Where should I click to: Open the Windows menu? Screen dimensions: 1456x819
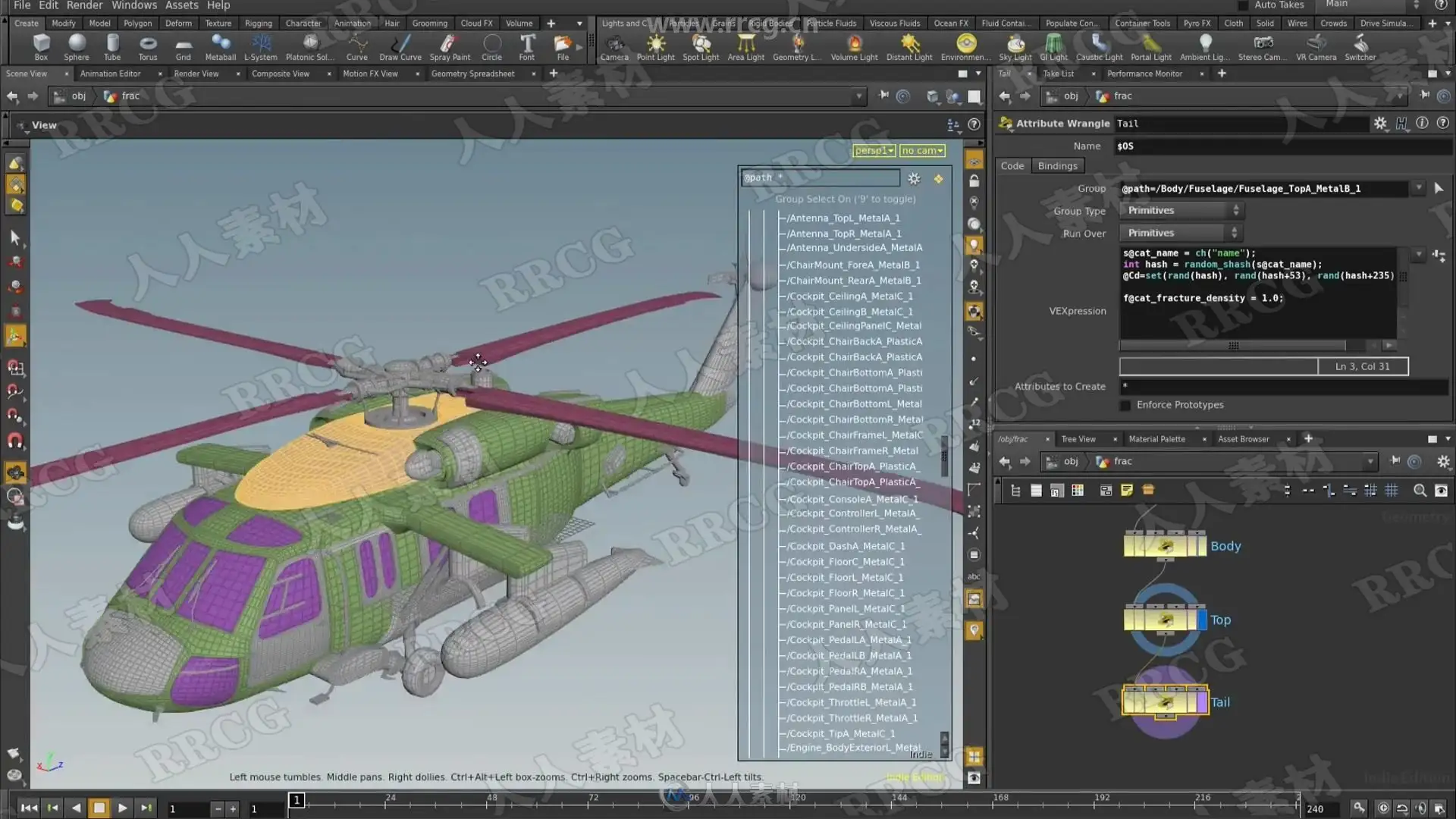coord(134,5)
